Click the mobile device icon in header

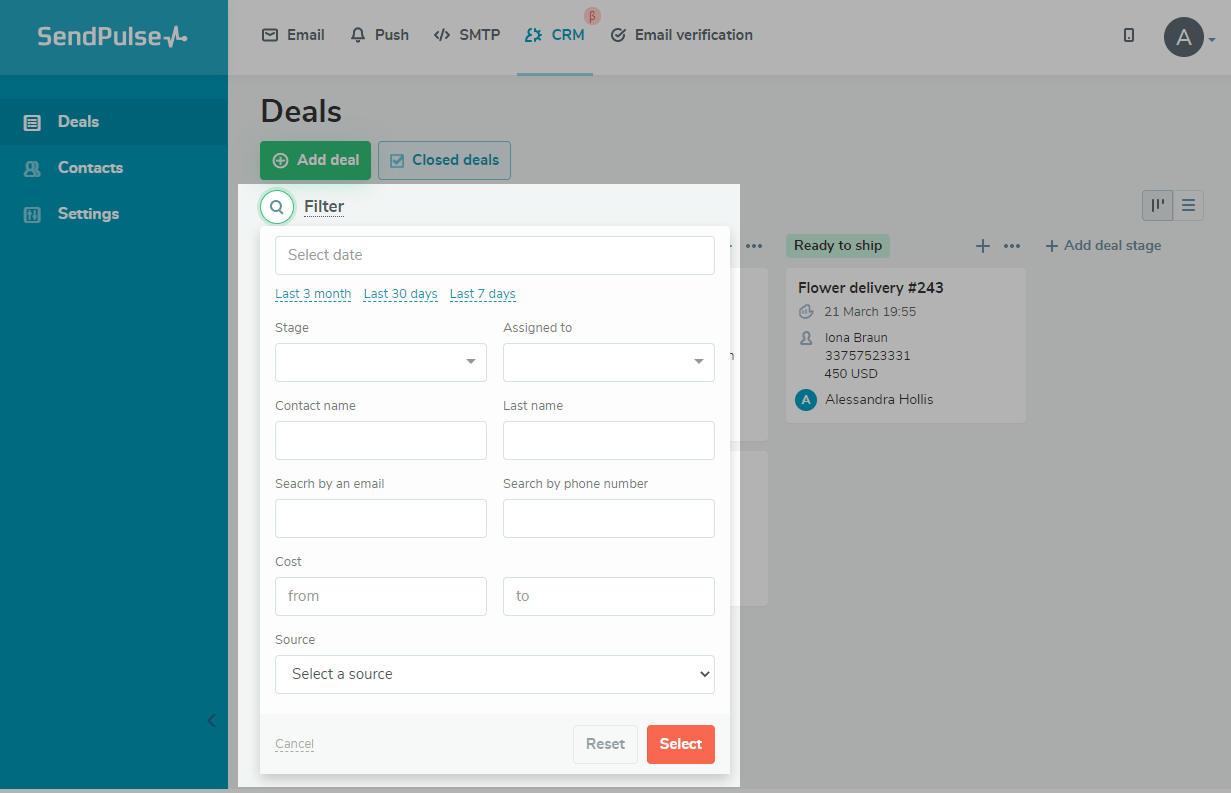[x=1129, y=35]
